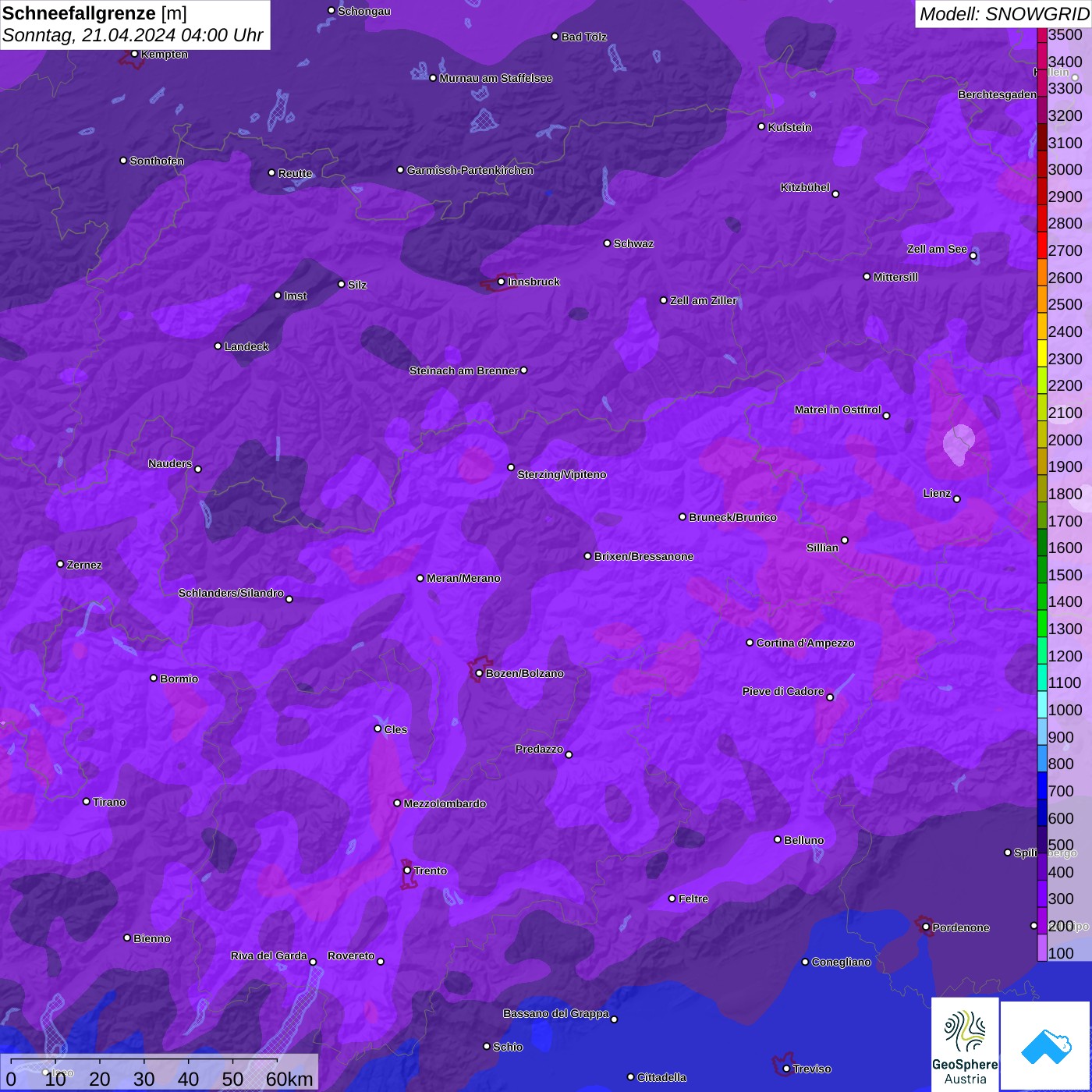Viewport: 1092px width, 1092px height.
Task: Click the 'Cortina d'Ampezzo' label
Action: coord(805,643)
